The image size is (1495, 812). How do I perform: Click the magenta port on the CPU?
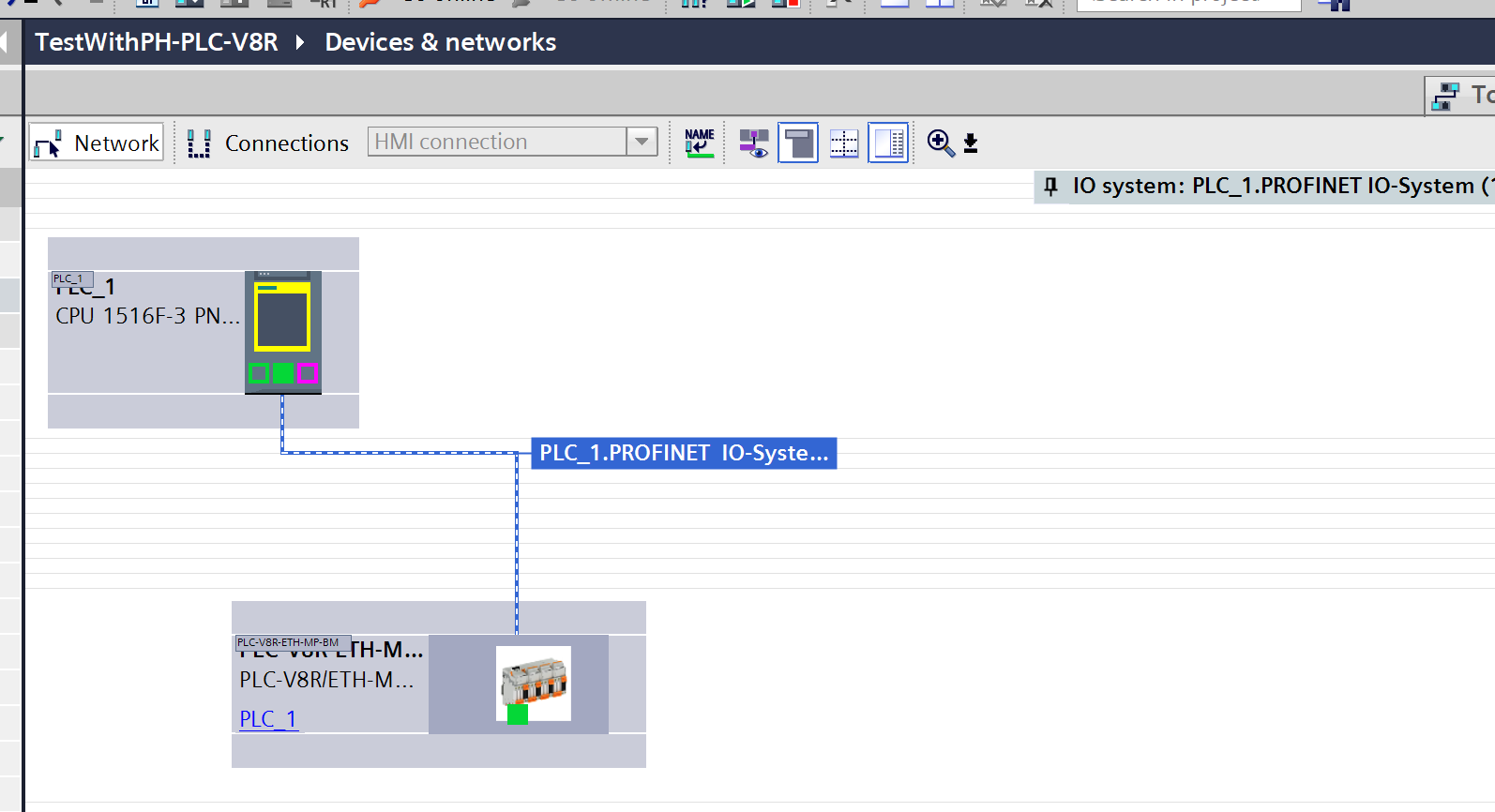click(x=308, y=373)
